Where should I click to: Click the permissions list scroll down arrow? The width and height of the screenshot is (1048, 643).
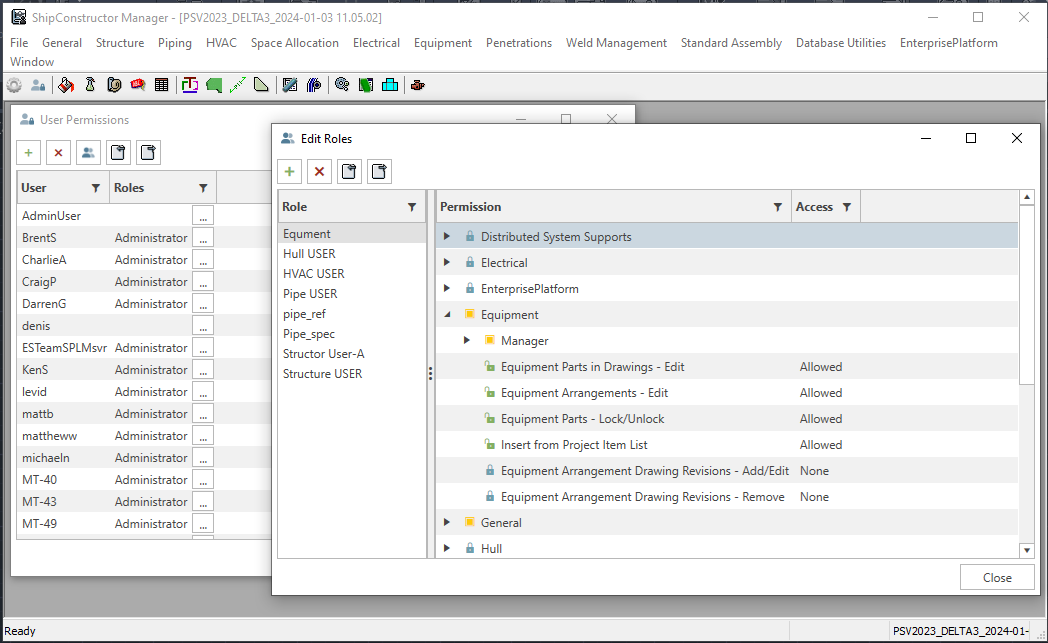tap(1027, 550)
